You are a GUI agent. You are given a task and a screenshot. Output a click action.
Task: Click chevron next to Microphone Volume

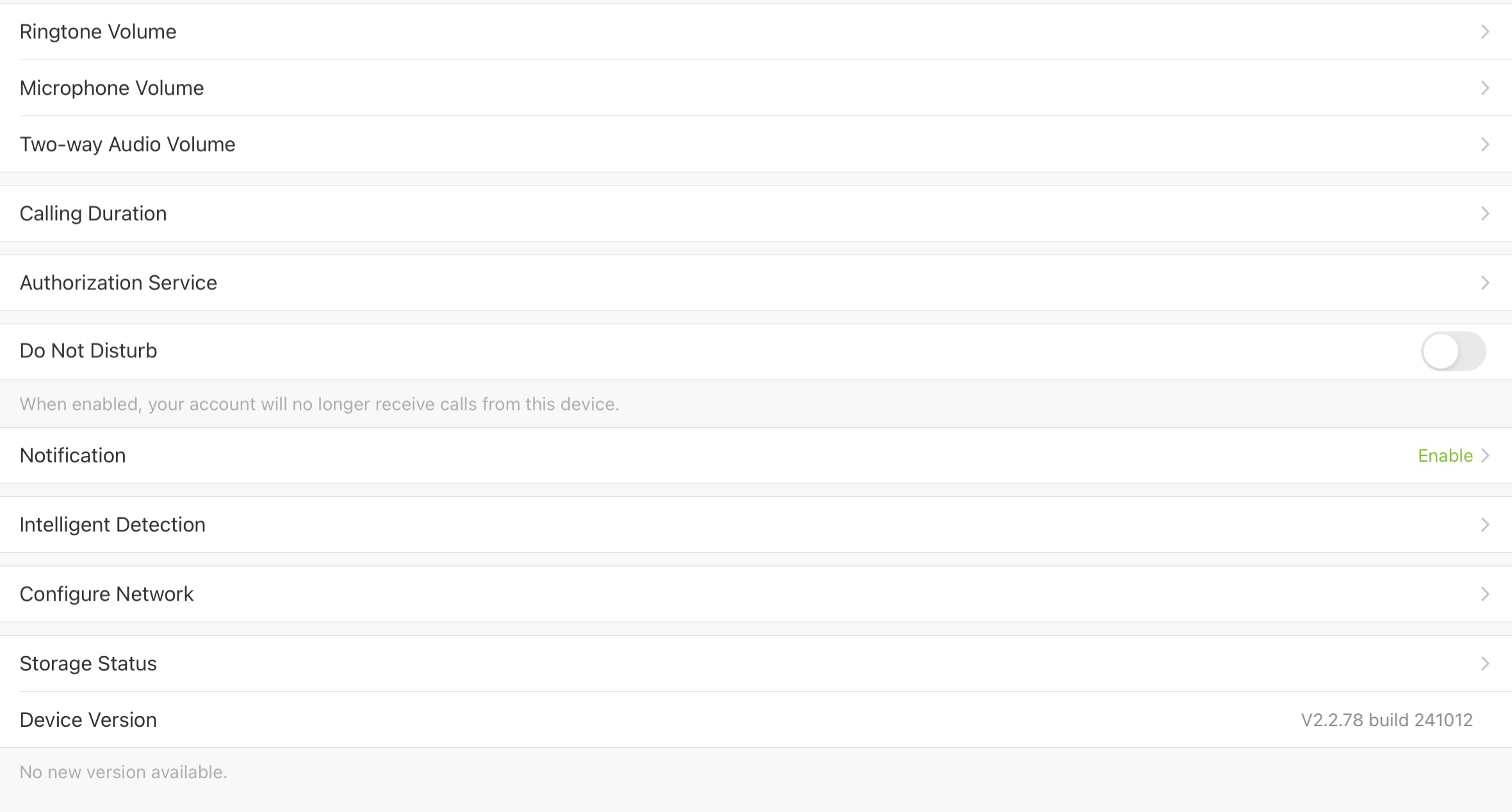pos(1484,88)
